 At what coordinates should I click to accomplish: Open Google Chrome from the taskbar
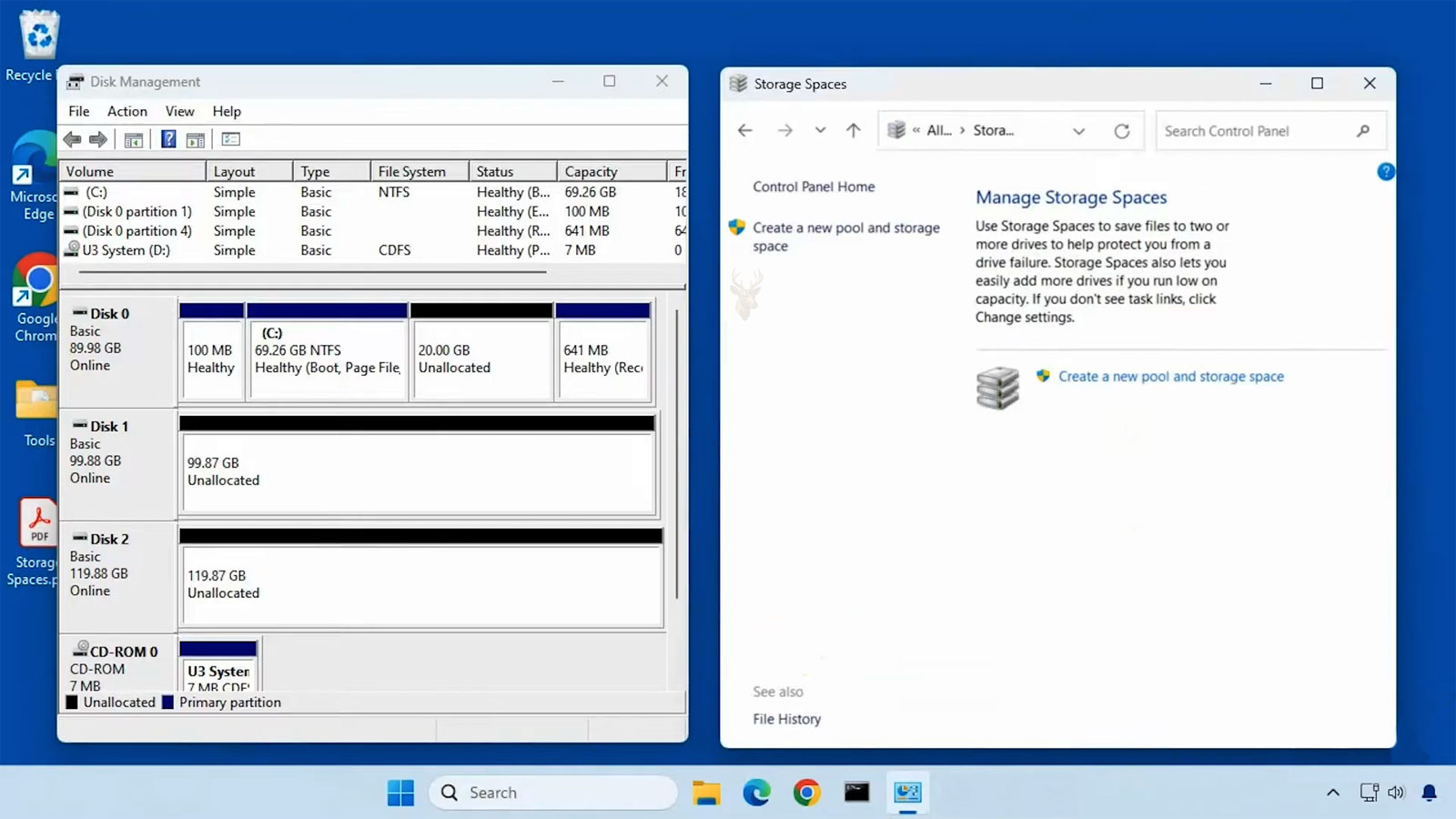pos(806,793)
